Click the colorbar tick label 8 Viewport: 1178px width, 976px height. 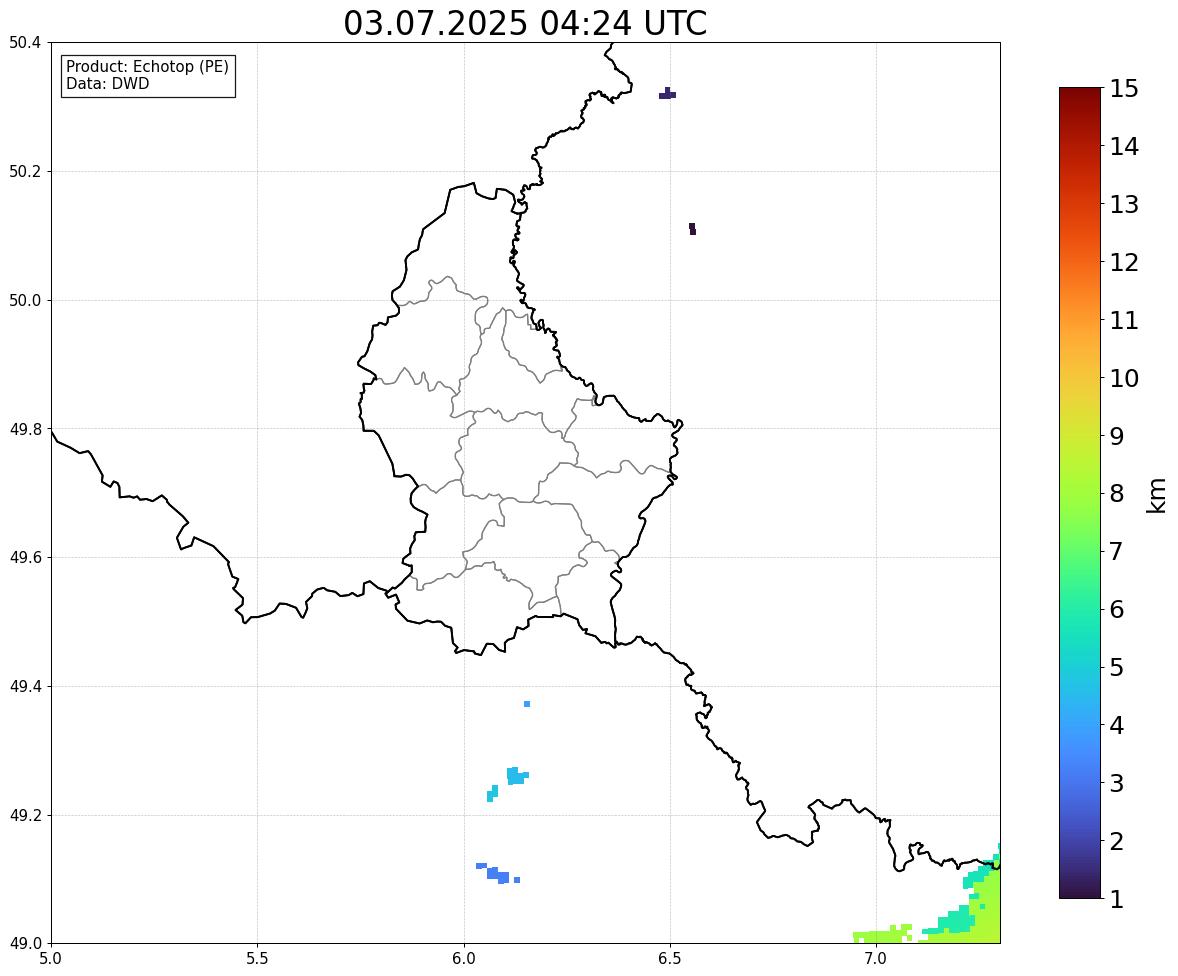coord(1116,494)
